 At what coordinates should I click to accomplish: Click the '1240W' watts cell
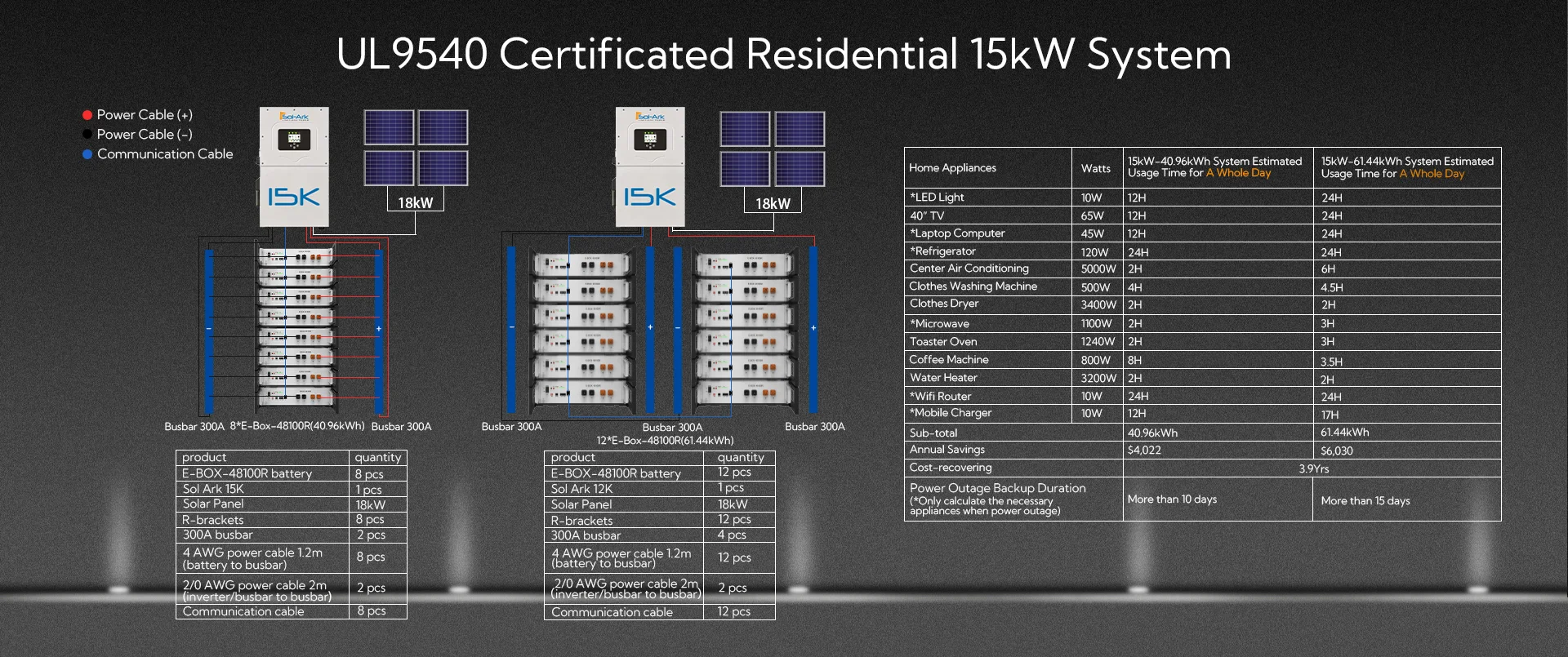point(1098,342)
